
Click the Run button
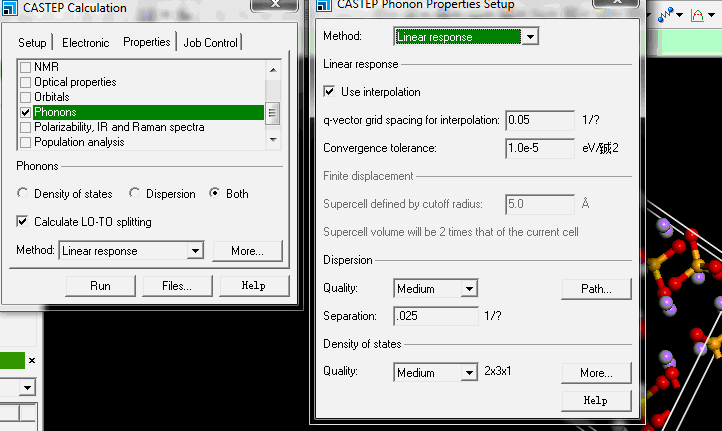100,286
